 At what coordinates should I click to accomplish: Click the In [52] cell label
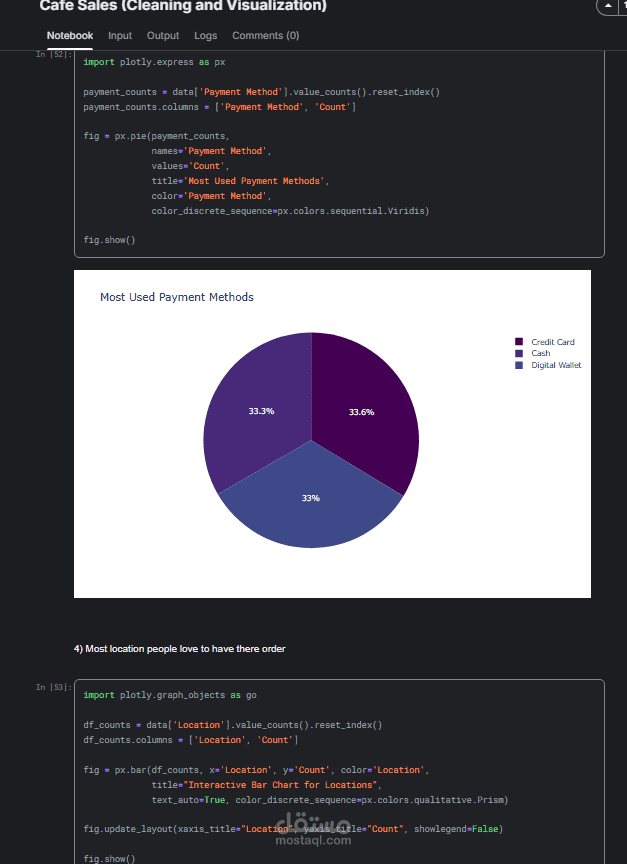[54, 54]
